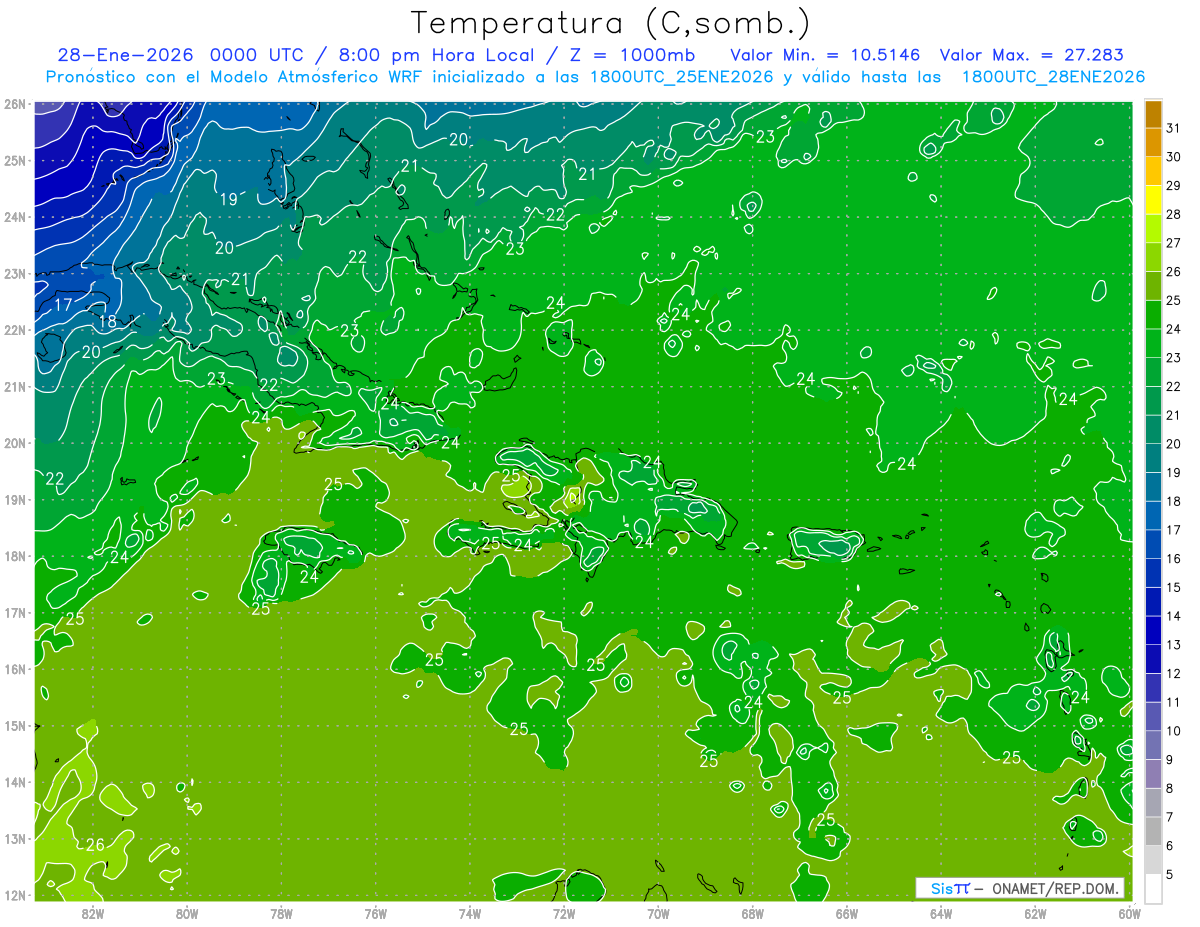Image resolution: width=1200 pixels, height=927 pixels.
Task: Click the '78W' longitude axis label
Action: pos(281,913)
